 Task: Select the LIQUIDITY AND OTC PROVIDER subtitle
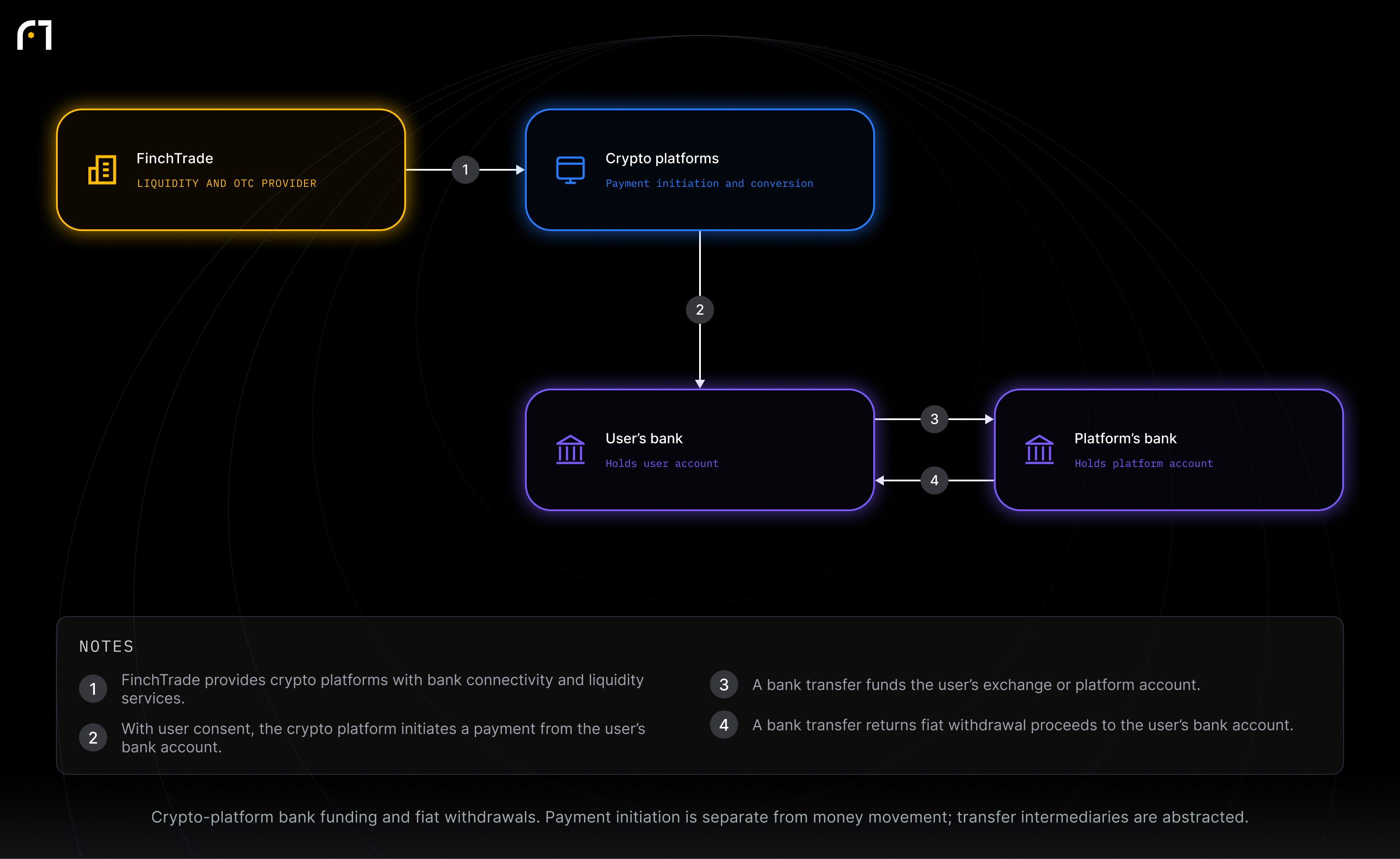coord(227,183)
